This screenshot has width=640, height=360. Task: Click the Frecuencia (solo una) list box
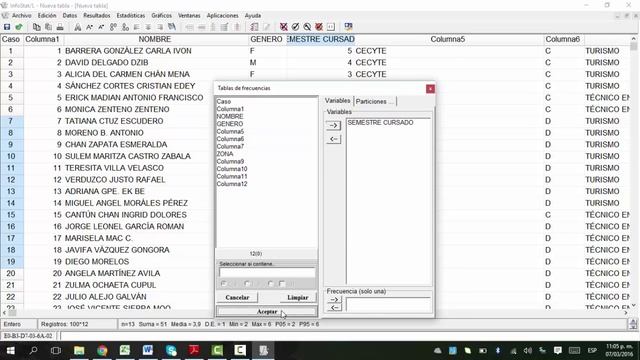(388, 304)
